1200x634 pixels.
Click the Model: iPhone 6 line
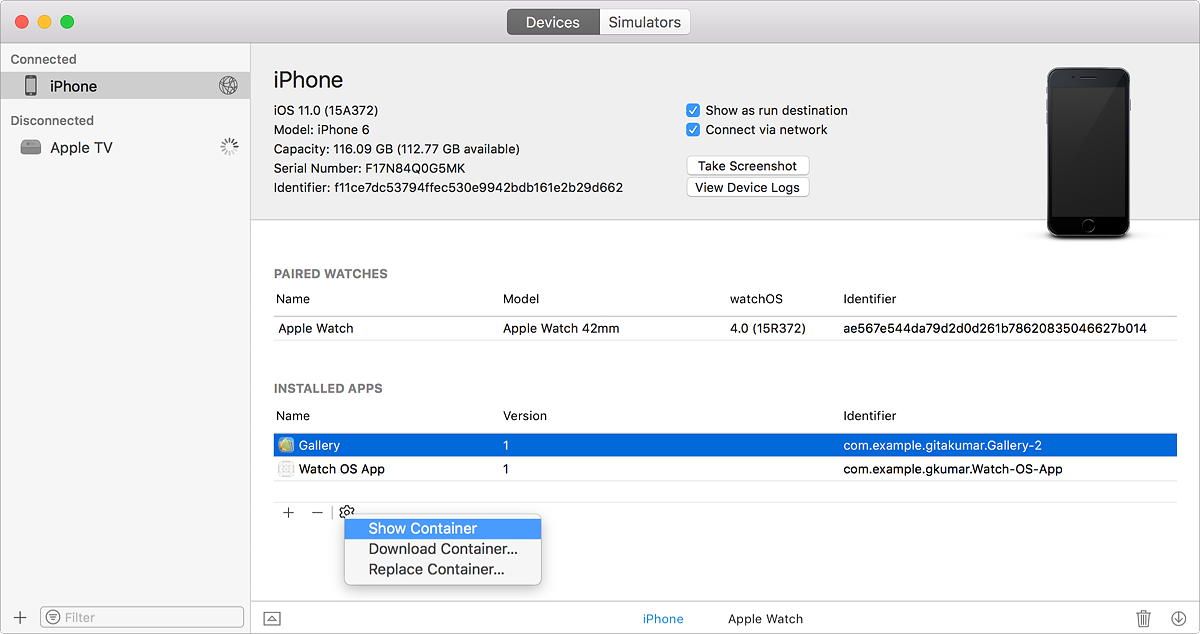[321, 129]
